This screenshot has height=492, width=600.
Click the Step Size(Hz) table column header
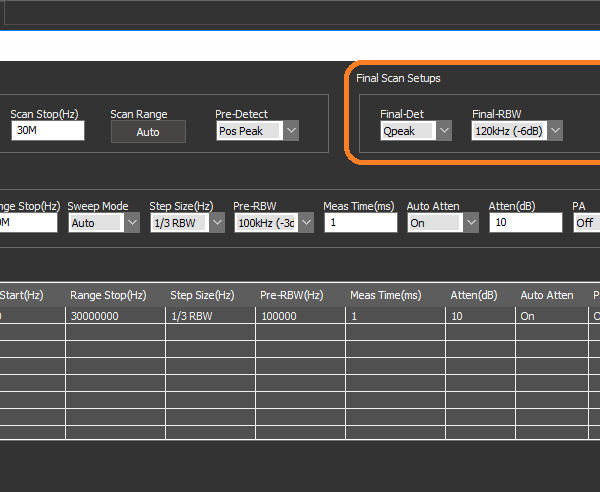(x=202, y=295)
